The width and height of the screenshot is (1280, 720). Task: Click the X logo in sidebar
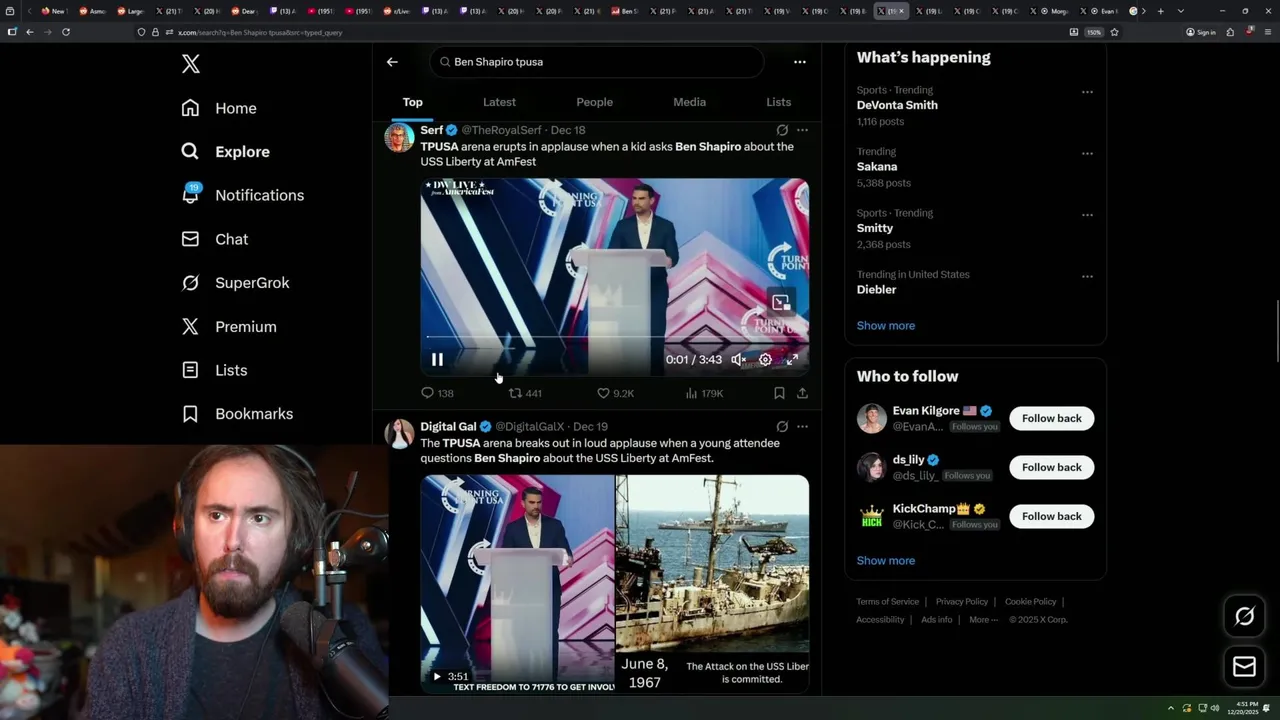pos(191,65)
